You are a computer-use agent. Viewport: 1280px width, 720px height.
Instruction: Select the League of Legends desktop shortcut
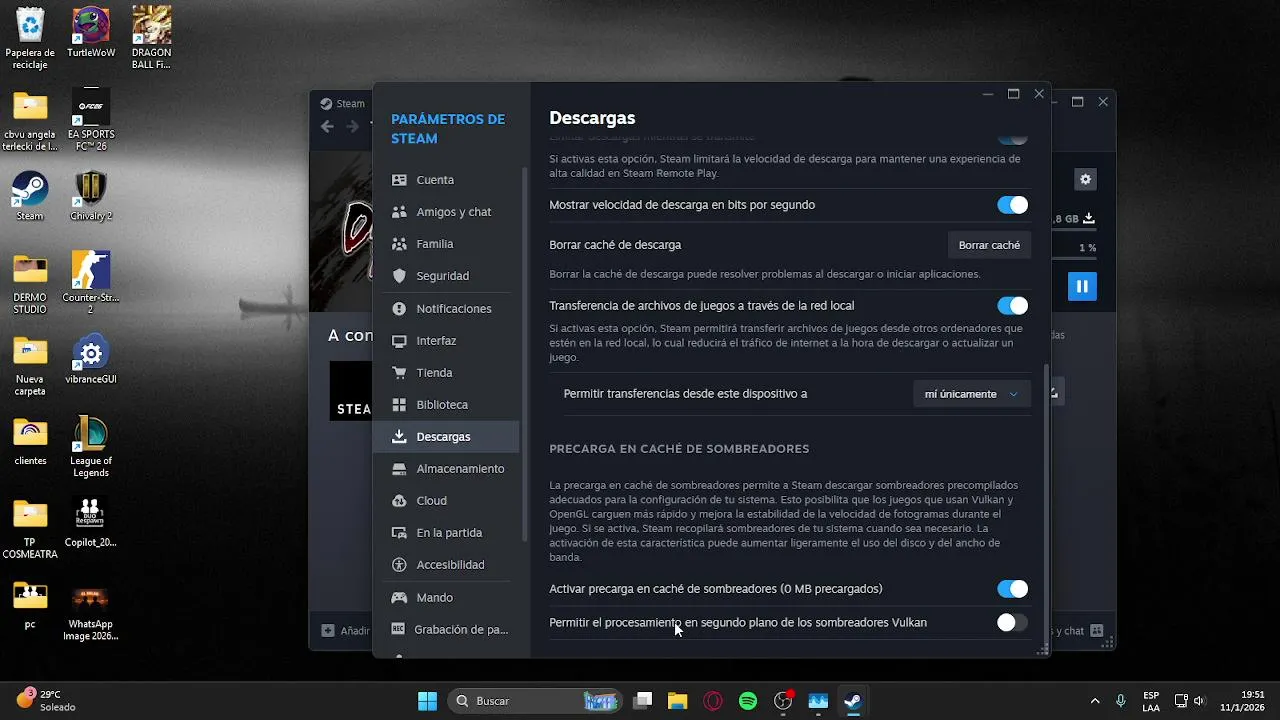tap(91, 446)
